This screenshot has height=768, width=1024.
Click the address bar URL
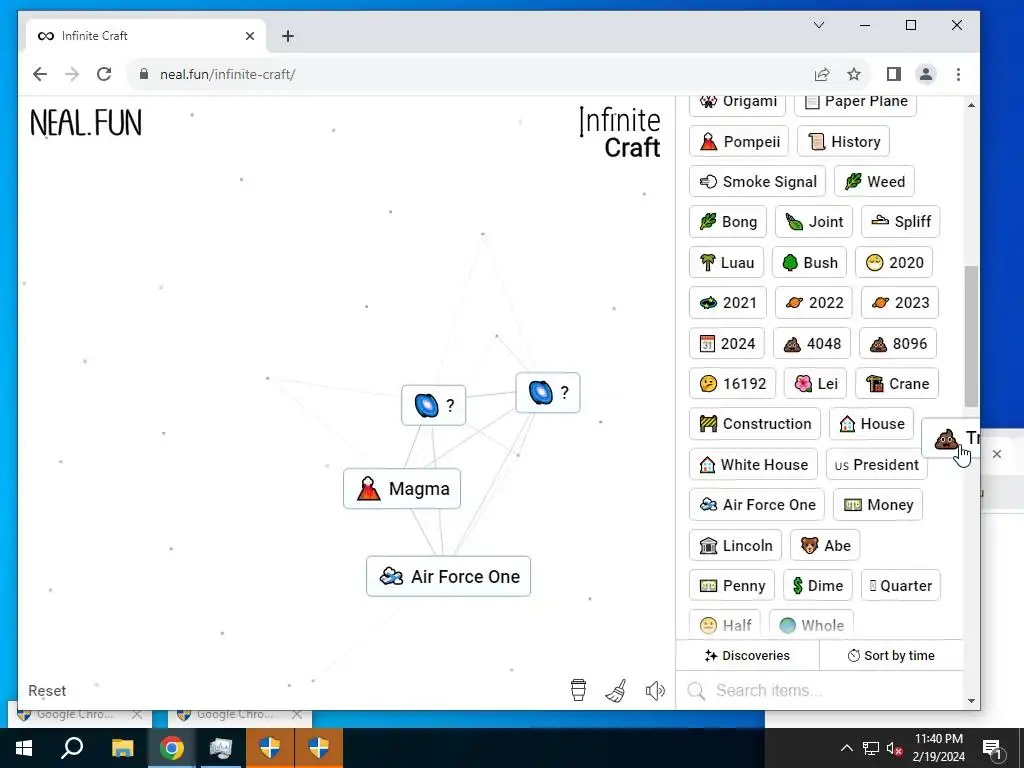point(227,74)
